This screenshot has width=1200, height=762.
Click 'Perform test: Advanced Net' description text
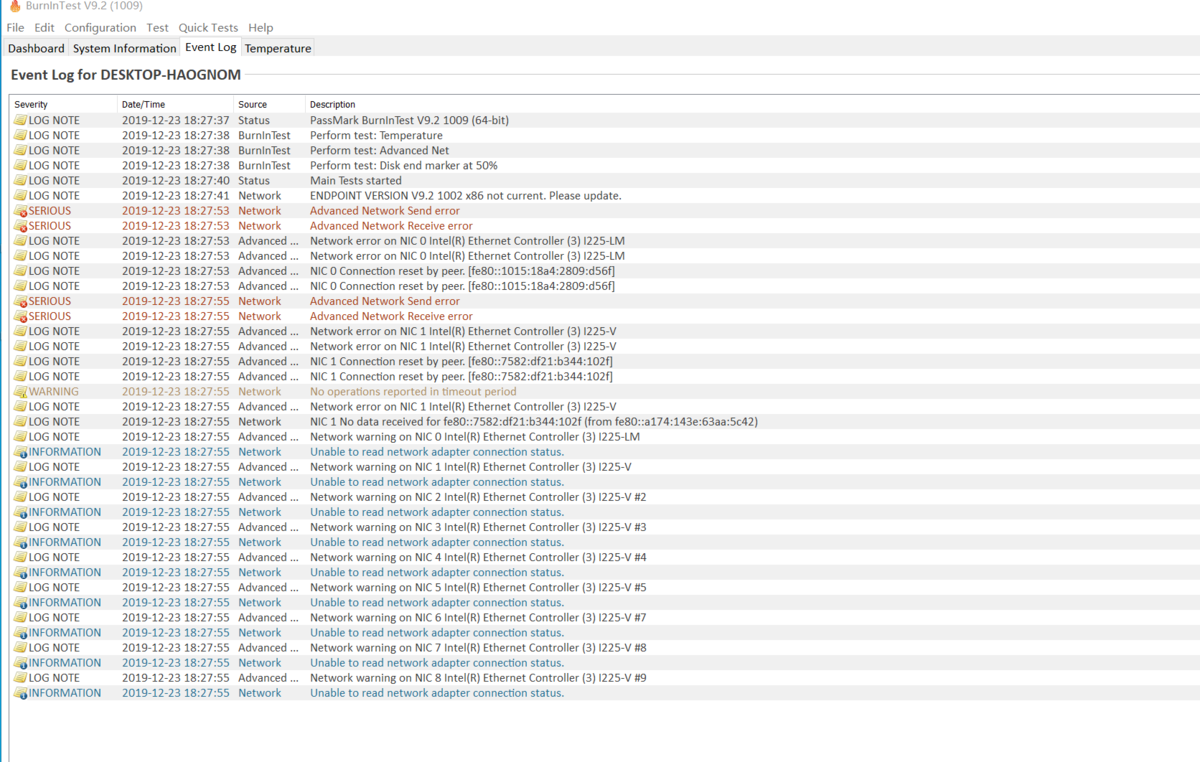[x=379, y=150]
